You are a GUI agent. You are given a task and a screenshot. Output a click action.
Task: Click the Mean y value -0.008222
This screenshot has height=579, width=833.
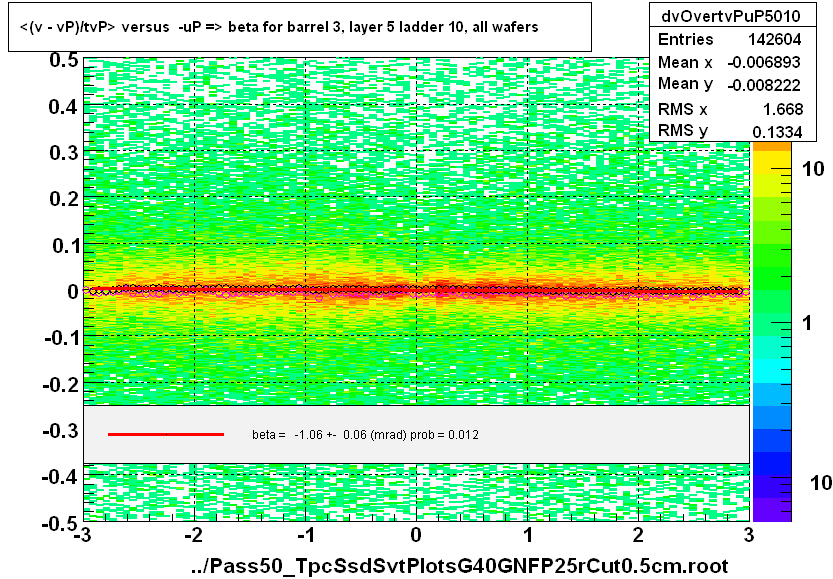[x=763, y=84]
